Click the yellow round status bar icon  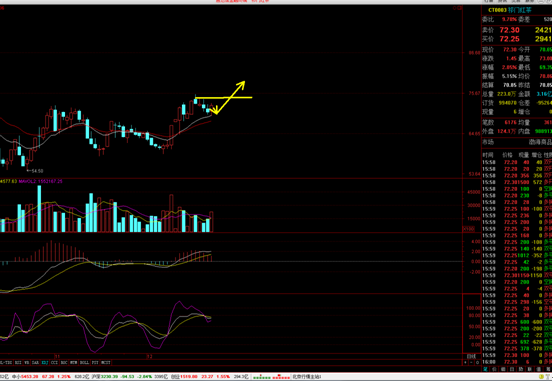point(541,377)
